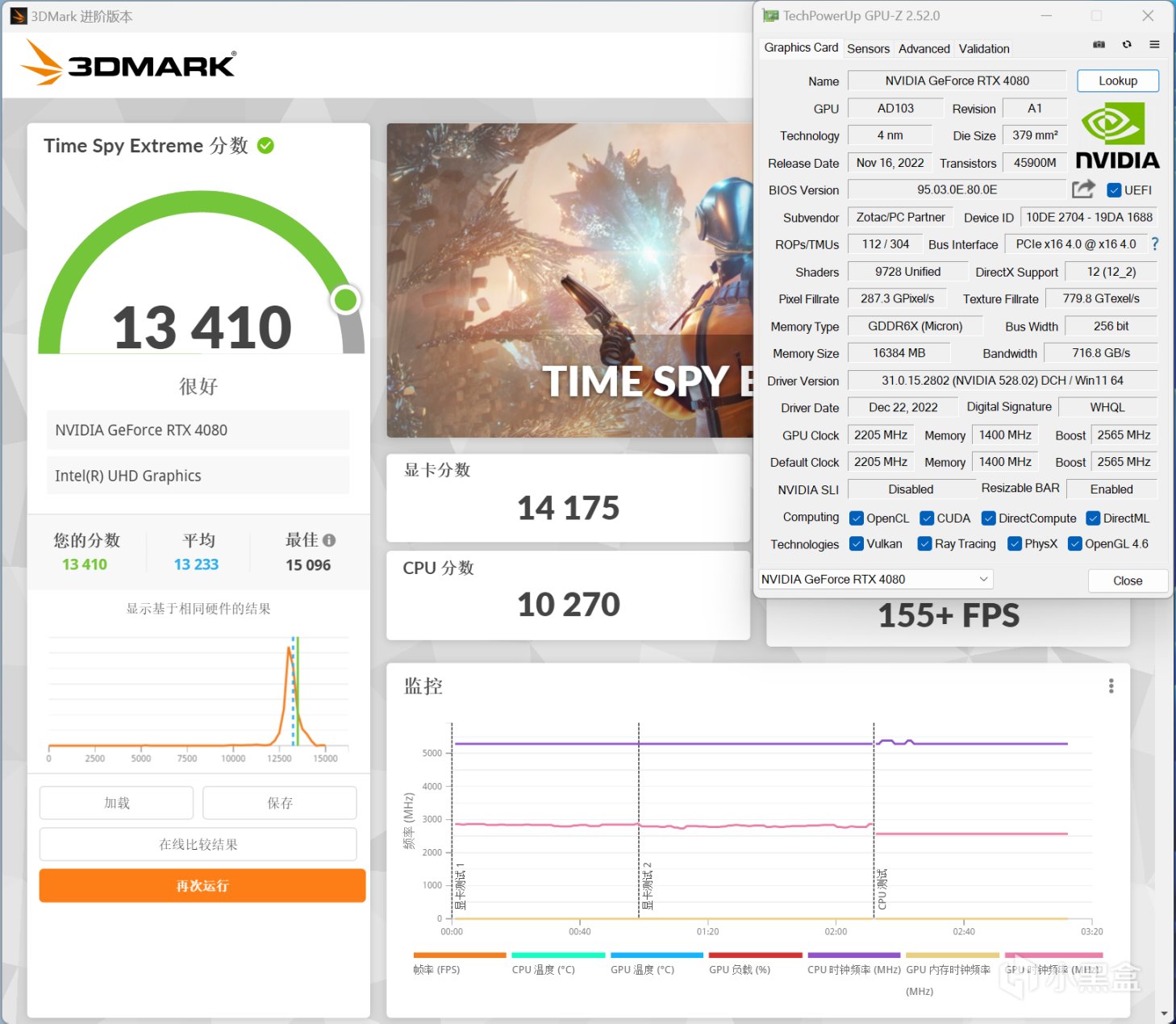Click the Resizable BAR Enabled field
1176x1024 pixels.
(x=1111, y=489)
